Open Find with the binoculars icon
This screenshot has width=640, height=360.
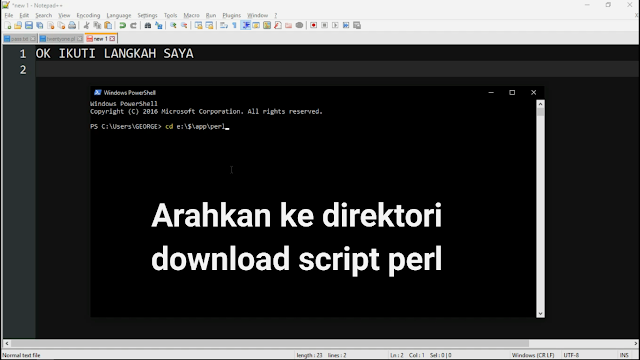pyautogui.click(x=148, y=25)
